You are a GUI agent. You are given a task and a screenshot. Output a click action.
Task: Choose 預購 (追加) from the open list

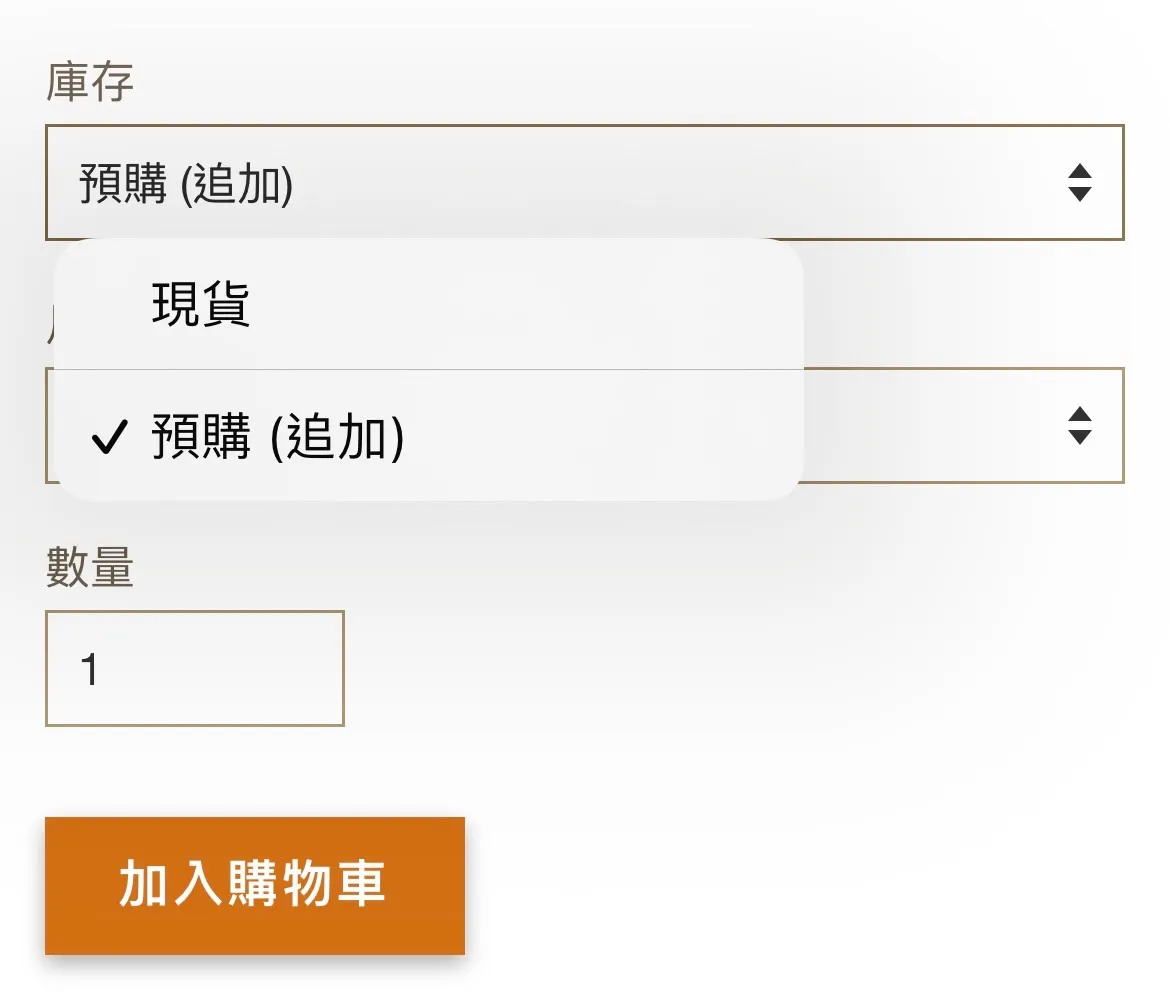point(277,437)
